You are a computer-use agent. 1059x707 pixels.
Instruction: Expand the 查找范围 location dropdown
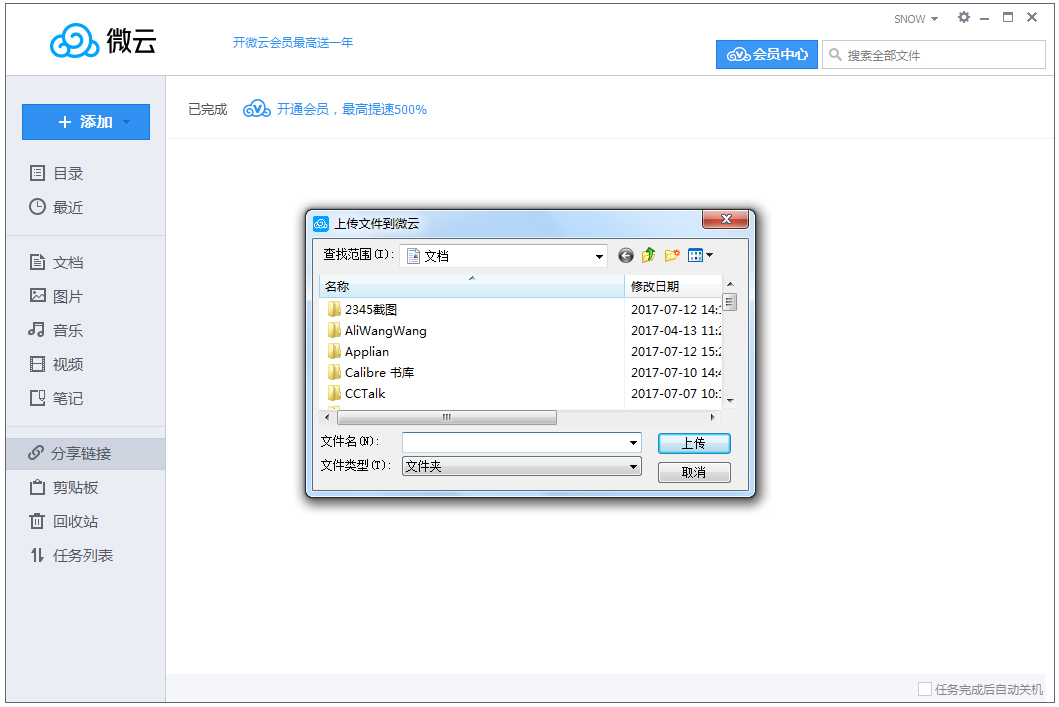pyautogui.click(x=598, y=257)
